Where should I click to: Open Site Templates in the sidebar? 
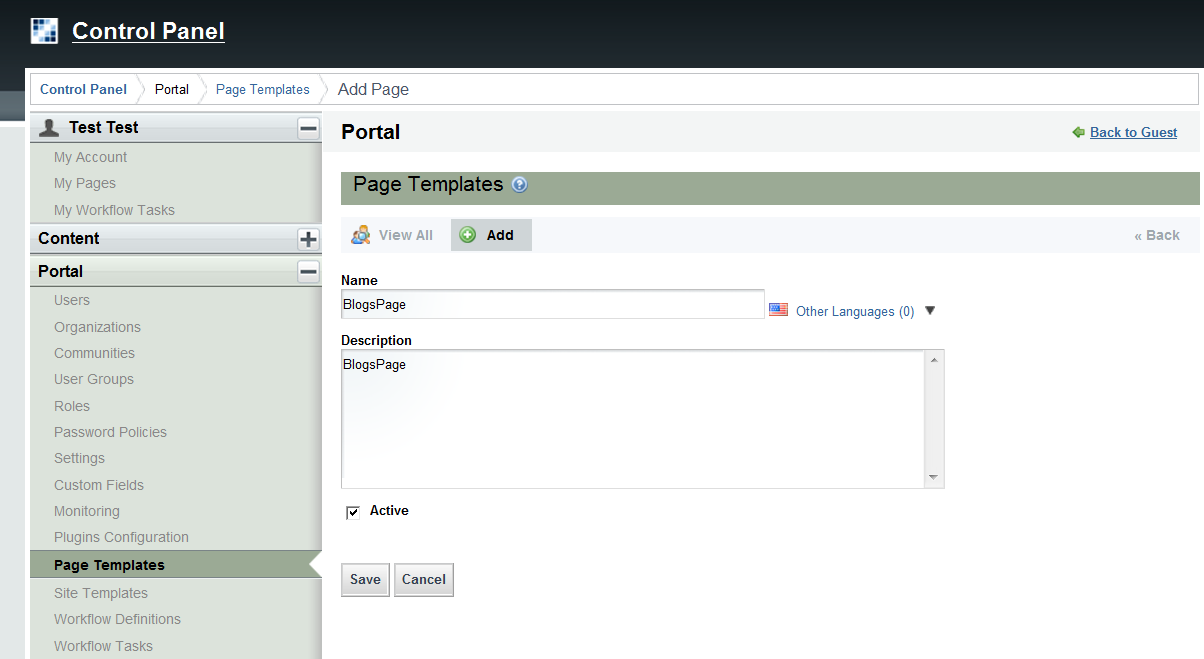(x=101, y=593)
